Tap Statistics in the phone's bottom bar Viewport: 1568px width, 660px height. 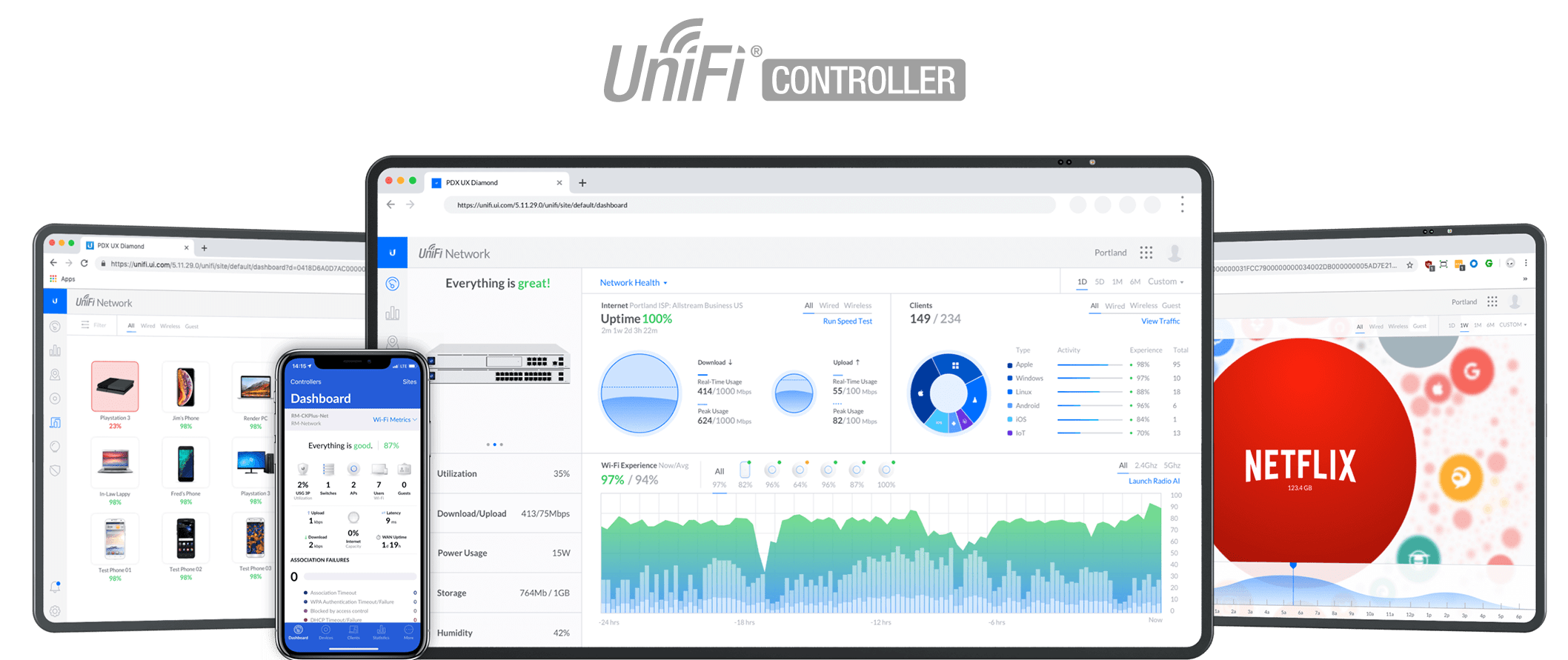[381, 633]
